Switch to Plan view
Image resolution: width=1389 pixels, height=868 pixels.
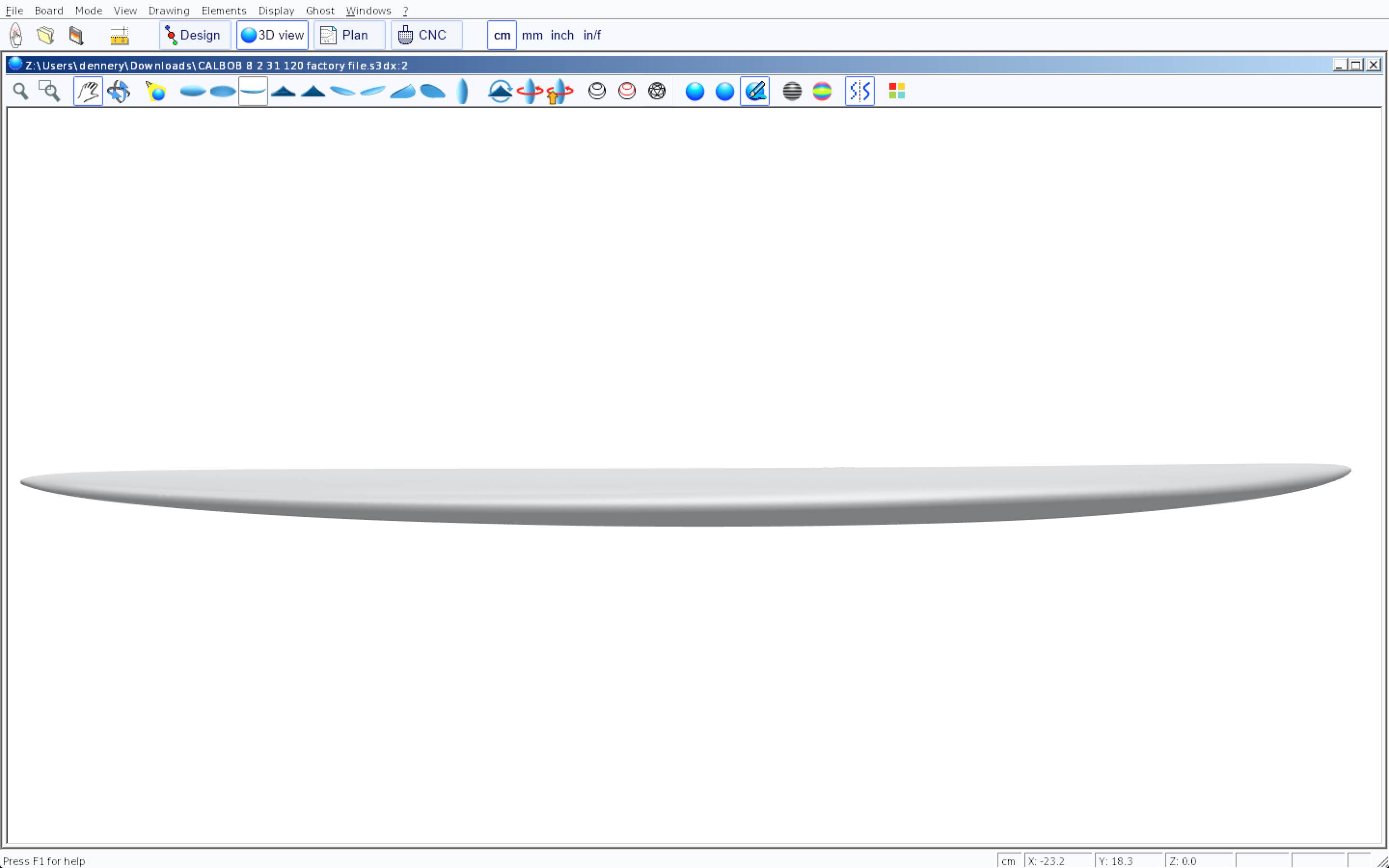click(x=349, y=35)
